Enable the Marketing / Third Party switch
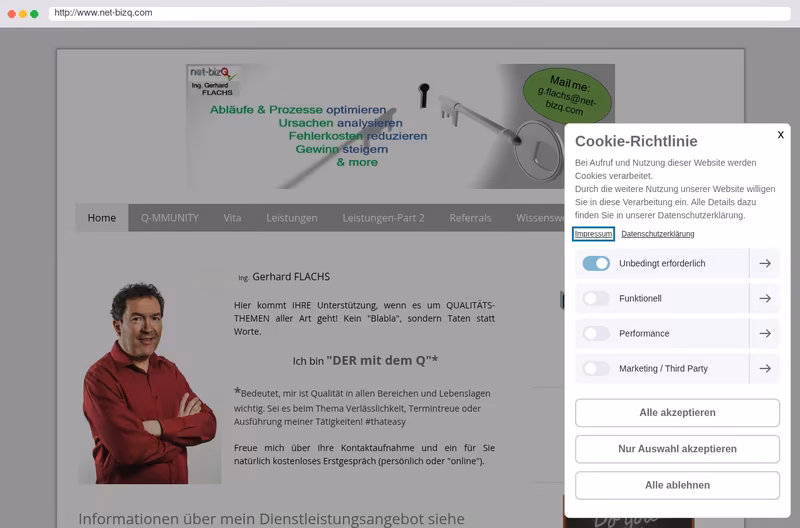 point(596,368)
